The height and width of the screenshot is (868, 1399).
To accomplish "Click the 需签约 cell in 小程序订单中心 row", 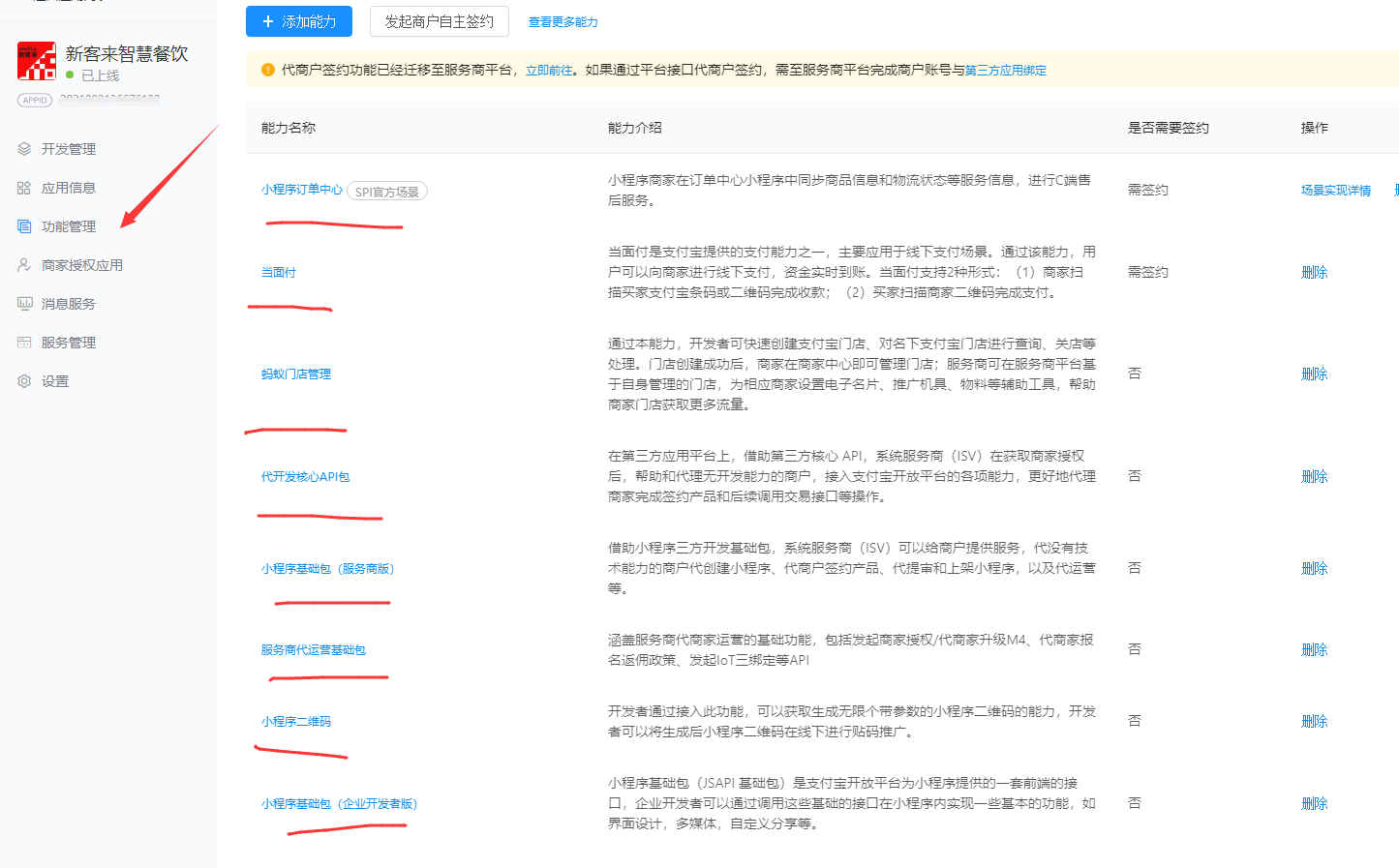I will click(x=1148, y=191).
